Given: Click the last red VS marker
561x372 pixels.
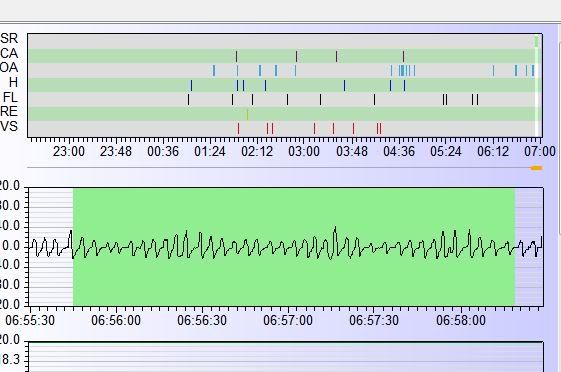Looking at the screenshot, I should tap(380, 128).
